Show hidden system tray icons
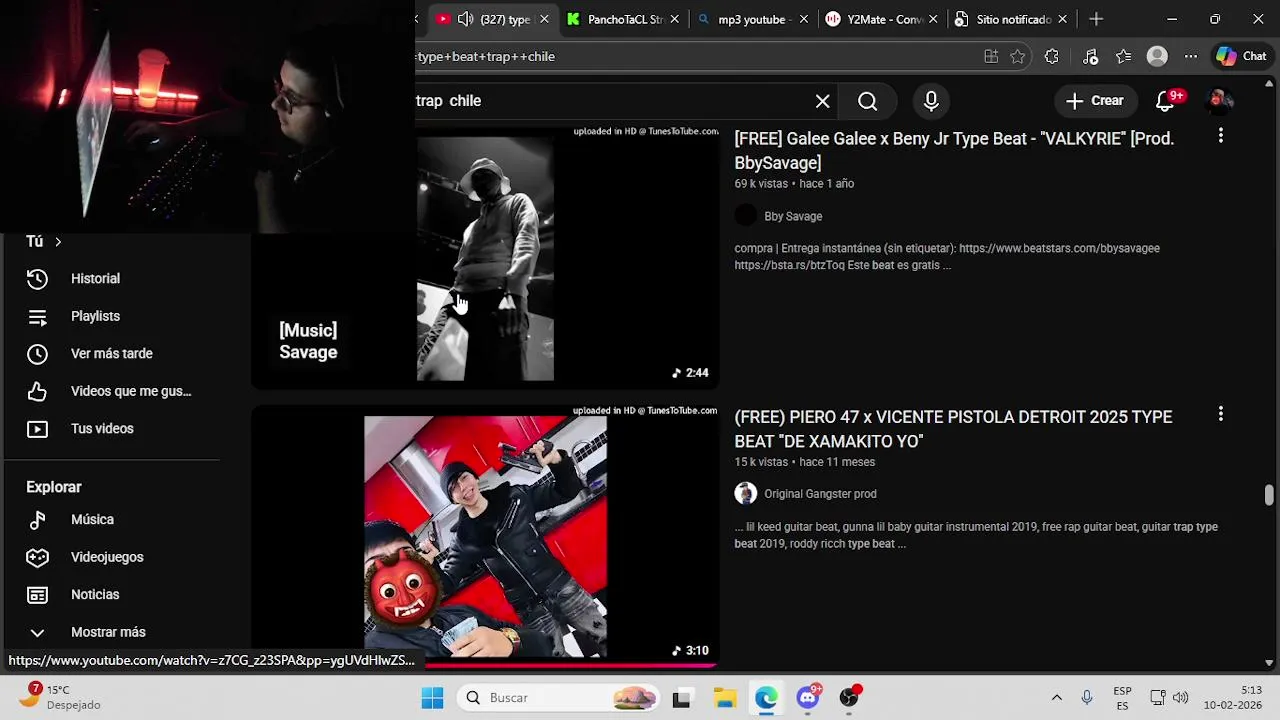Image resolution: width=1280 pixels, height=720 pixels. 1056,698
